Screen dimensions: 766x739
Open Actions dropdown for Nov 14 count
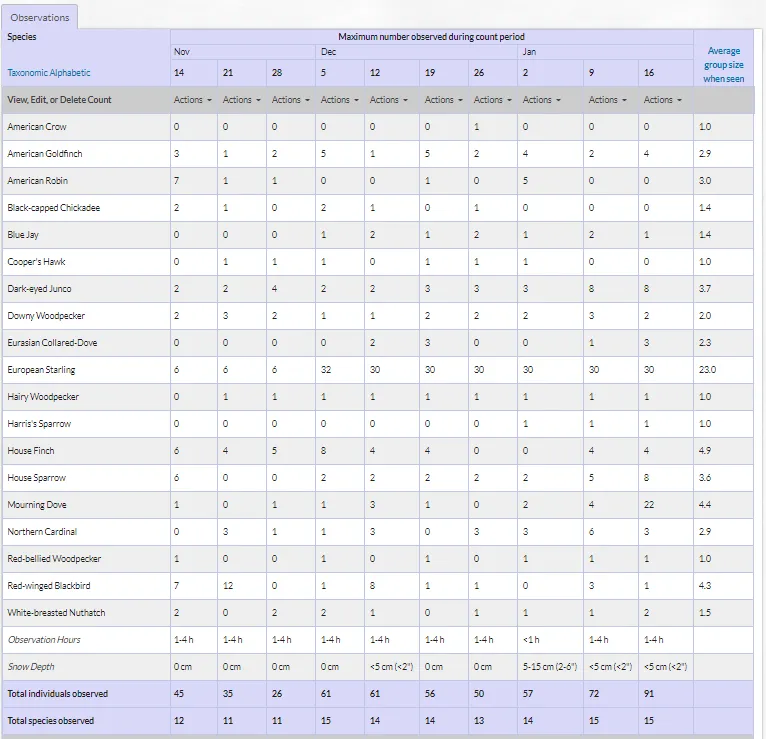[193, 100]
